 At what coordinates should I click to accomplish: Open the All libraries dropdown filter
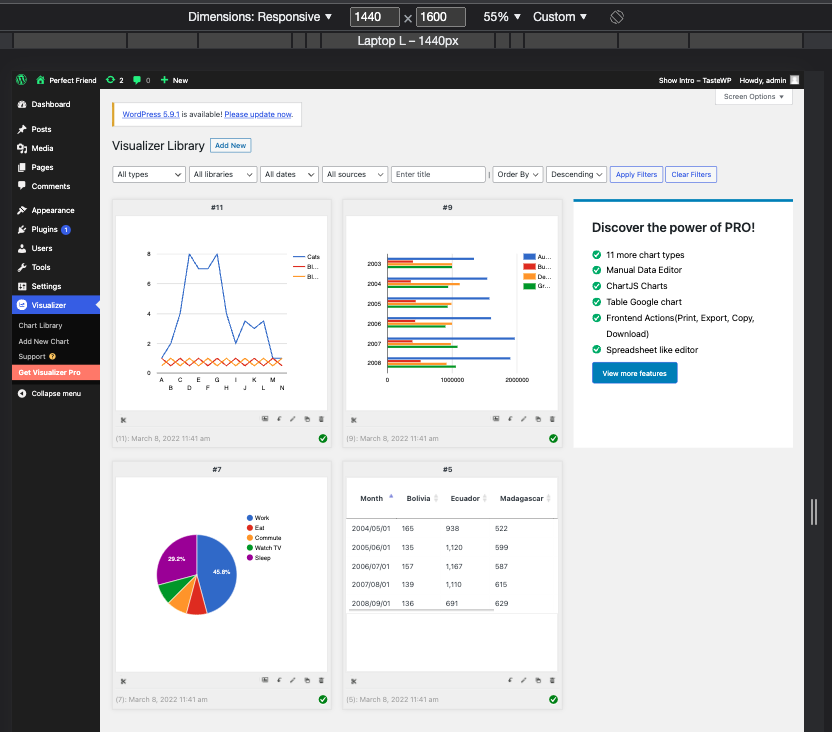223,175
